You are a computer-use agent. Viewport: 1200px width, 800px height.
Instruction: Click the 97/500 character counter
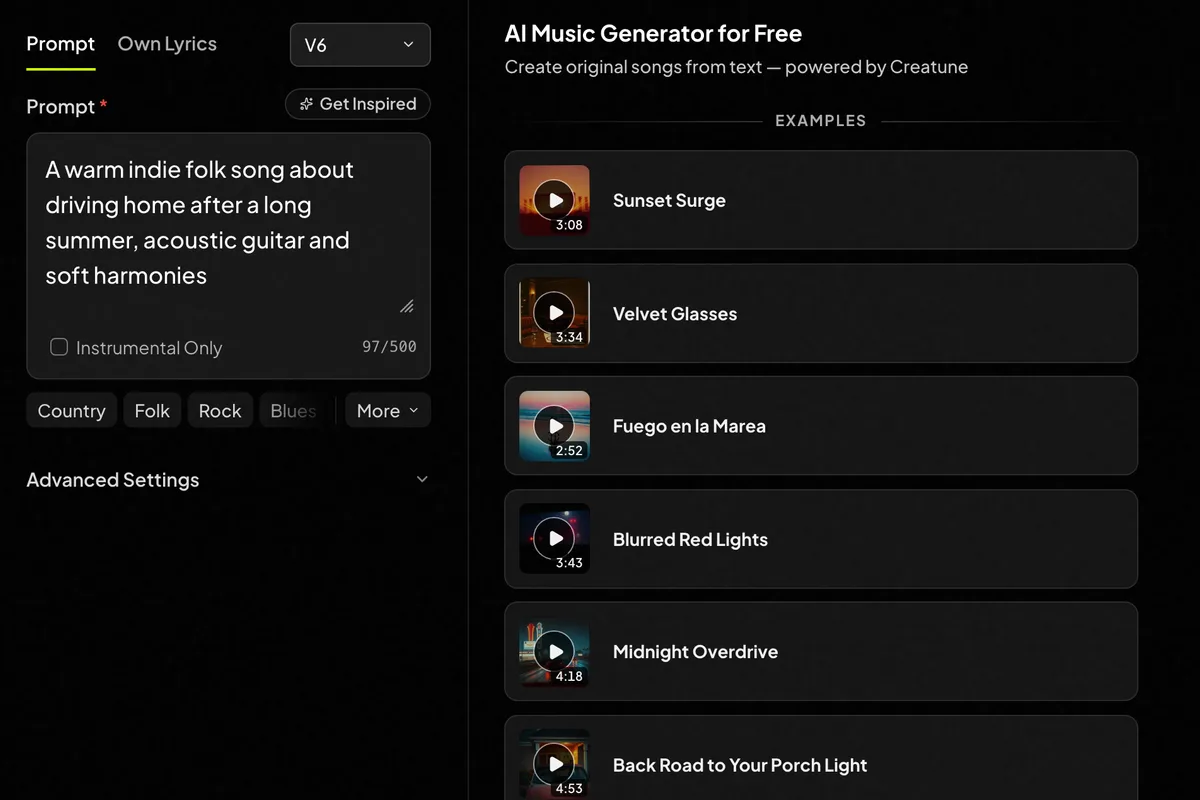point(389,347)
